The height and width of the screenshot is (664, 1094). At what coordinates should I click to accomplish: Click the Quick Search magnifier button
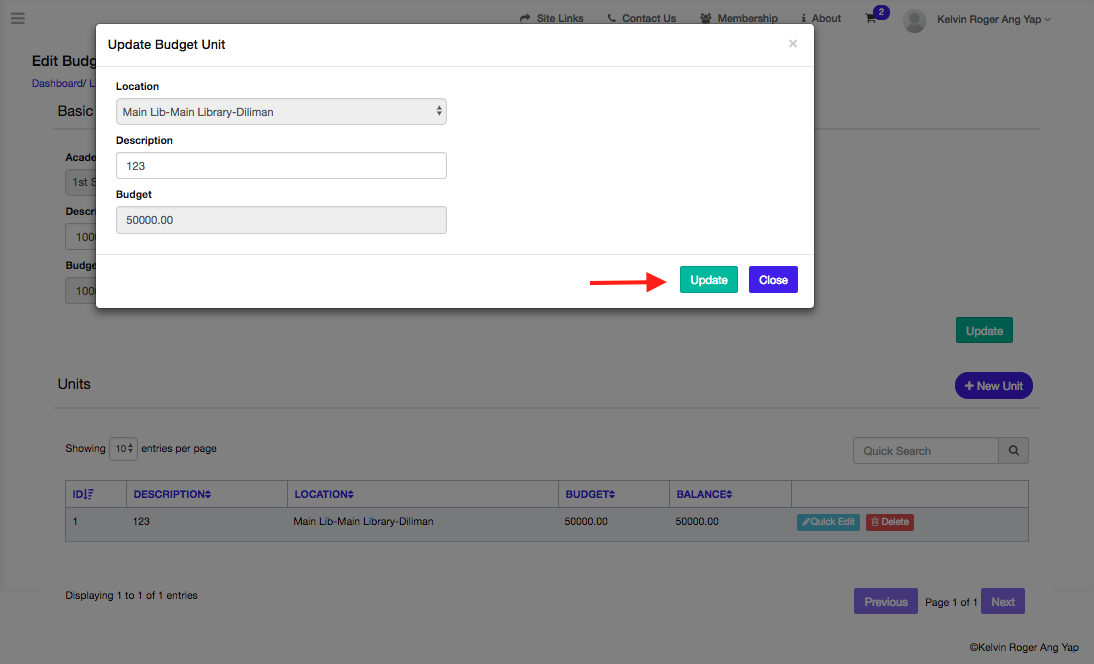pyautogui.click(x=1013, y=451)
